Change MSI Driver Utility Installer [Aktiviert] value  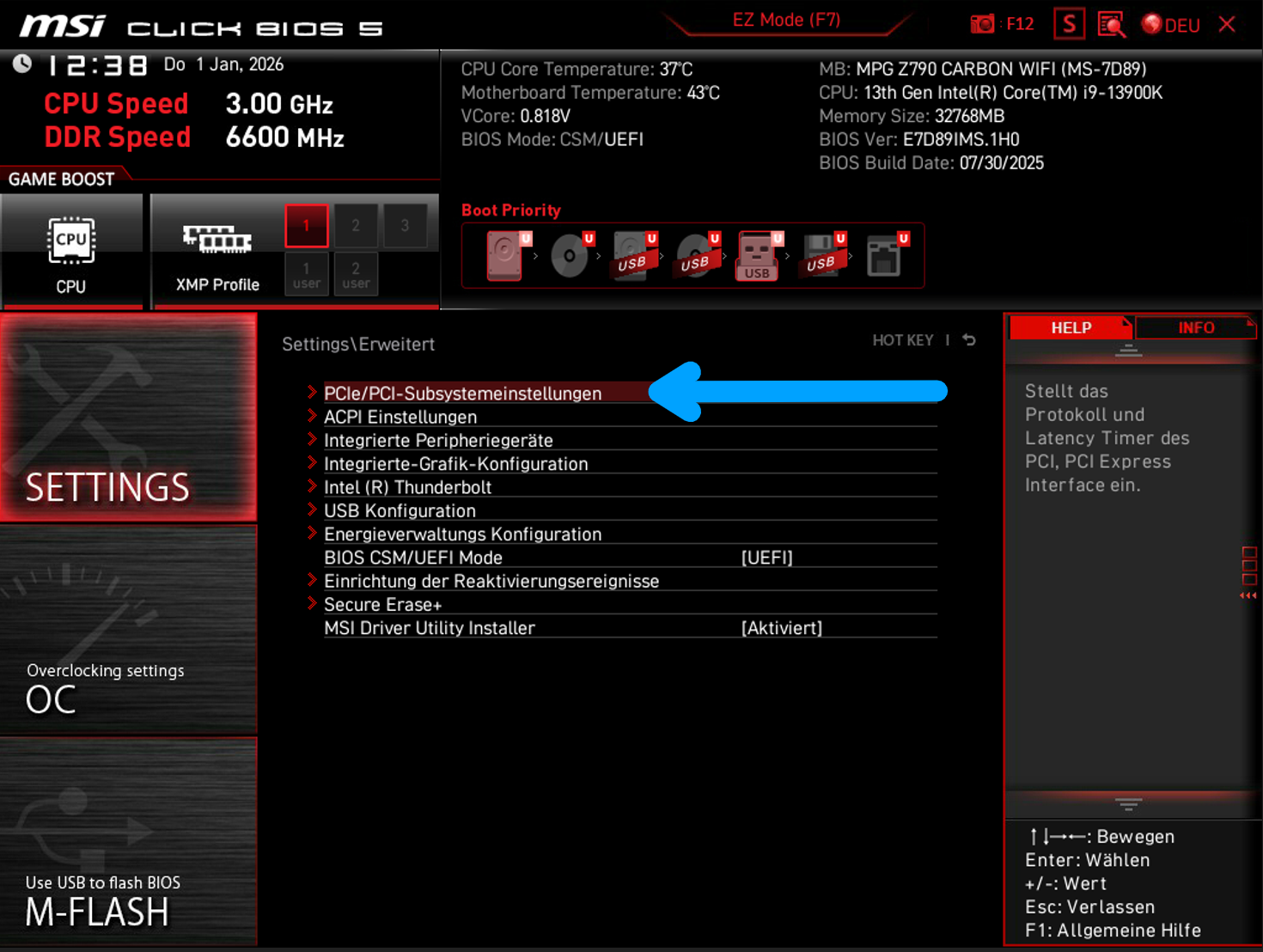point(781,628)
